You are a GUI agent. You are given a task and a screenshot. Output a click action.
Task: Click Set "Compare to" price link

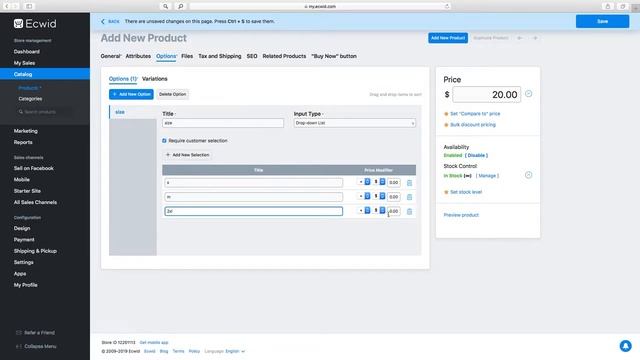pos(475,114)
